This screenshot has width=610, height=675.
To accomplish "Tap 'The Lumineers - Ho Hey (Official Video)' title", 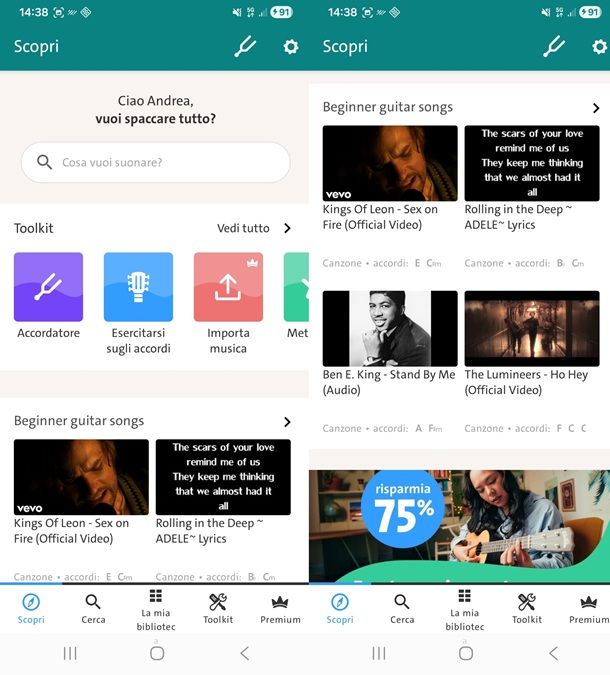I will coord(526,382).
